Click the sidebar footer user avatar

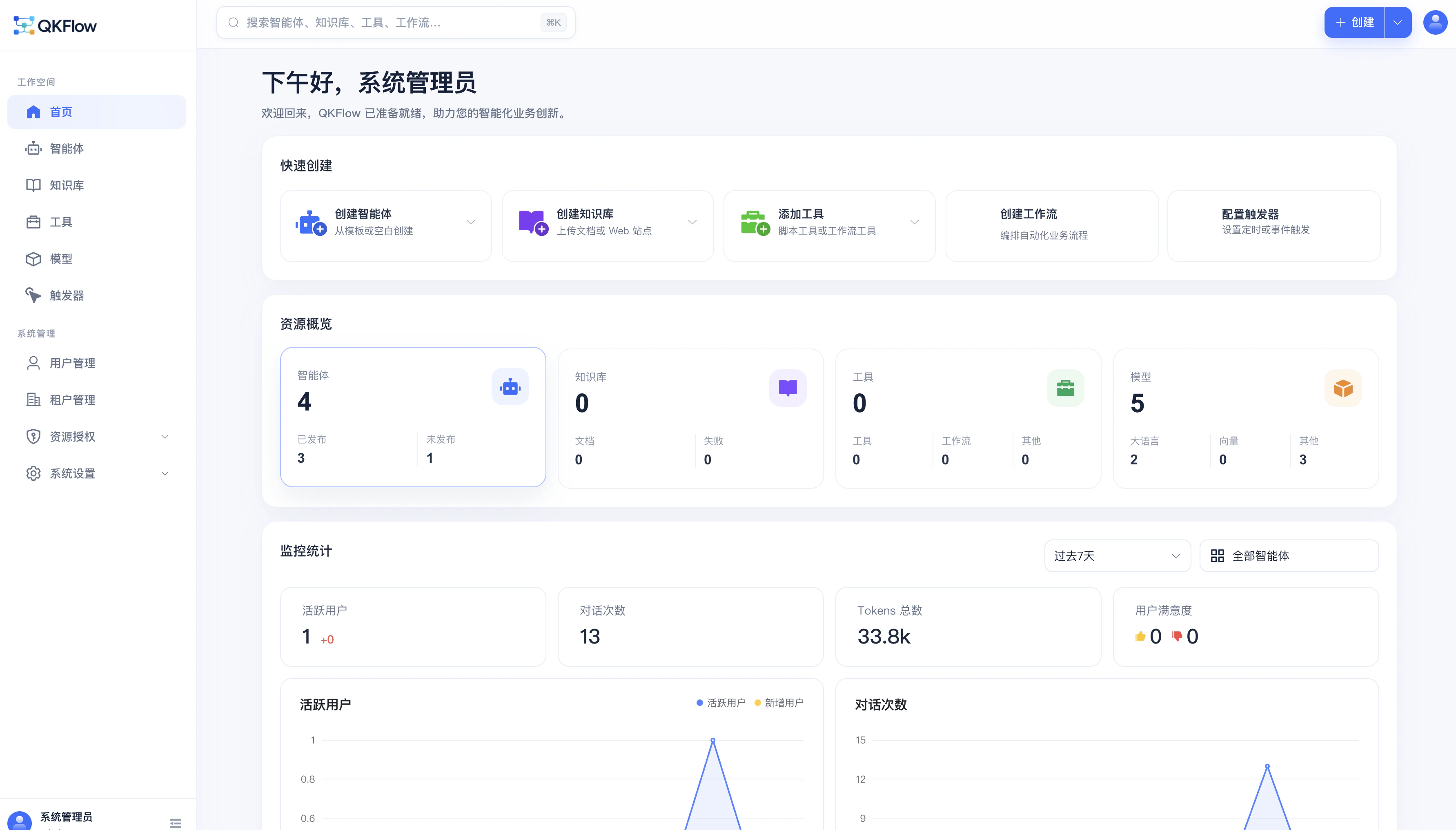pyautogui.click(x=20, y=820)
